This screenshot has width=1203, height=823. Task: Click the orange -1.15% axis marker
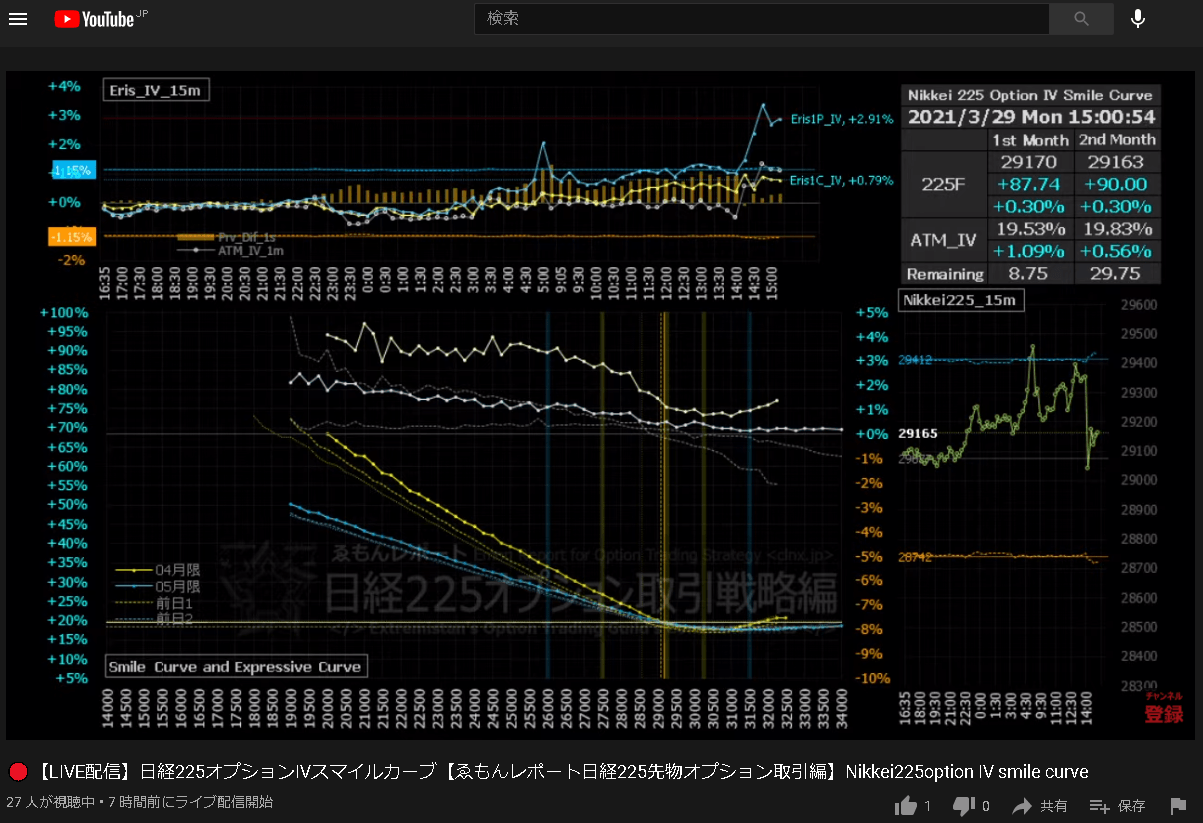coord(72,237)
